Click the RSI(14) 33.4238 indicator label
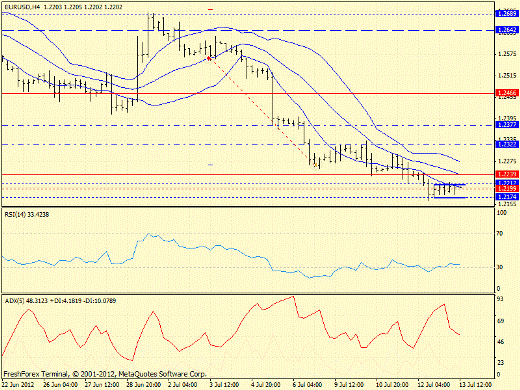Viewport: 520px width, 390px height. (27, 215)
